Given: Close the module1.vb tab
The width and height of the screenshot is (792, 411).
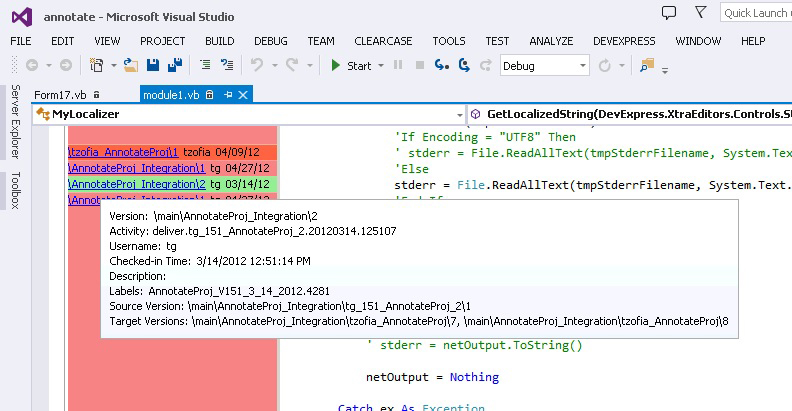Looking at the screenshot, I should (x=244, y=94).
